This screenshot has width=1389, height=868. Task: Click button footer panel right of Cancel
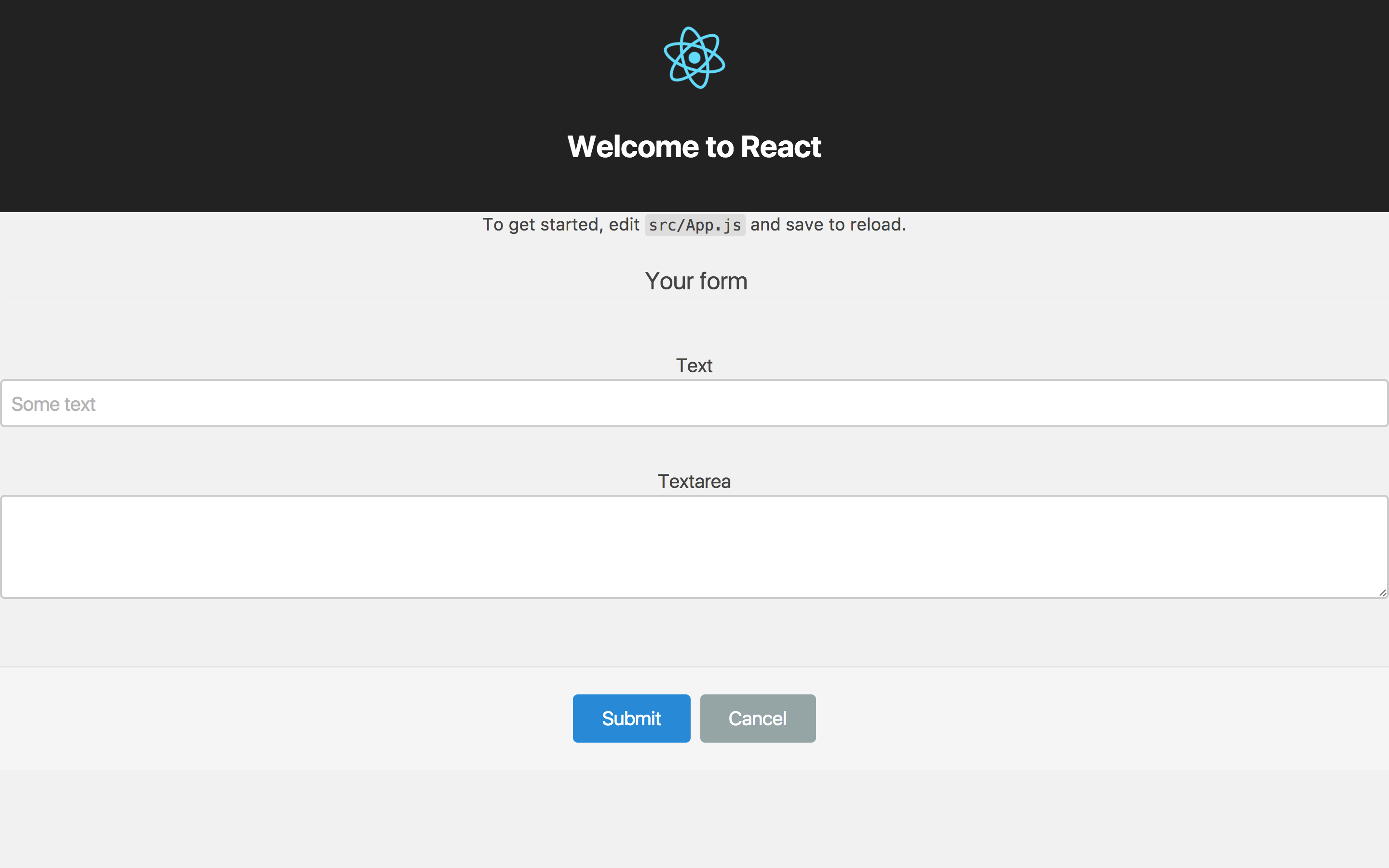(1090, 718)
